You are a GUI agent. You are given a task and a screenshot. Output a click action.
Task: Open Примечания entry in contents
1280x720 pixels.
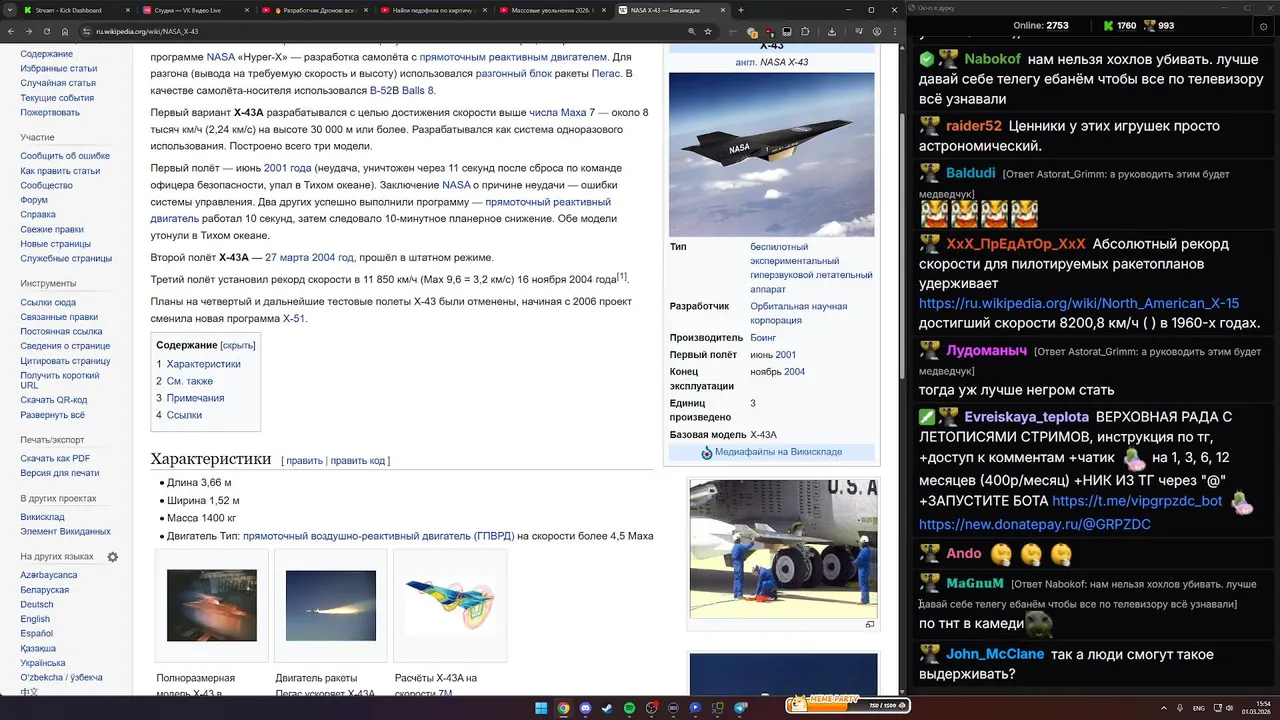click(195, 398)
